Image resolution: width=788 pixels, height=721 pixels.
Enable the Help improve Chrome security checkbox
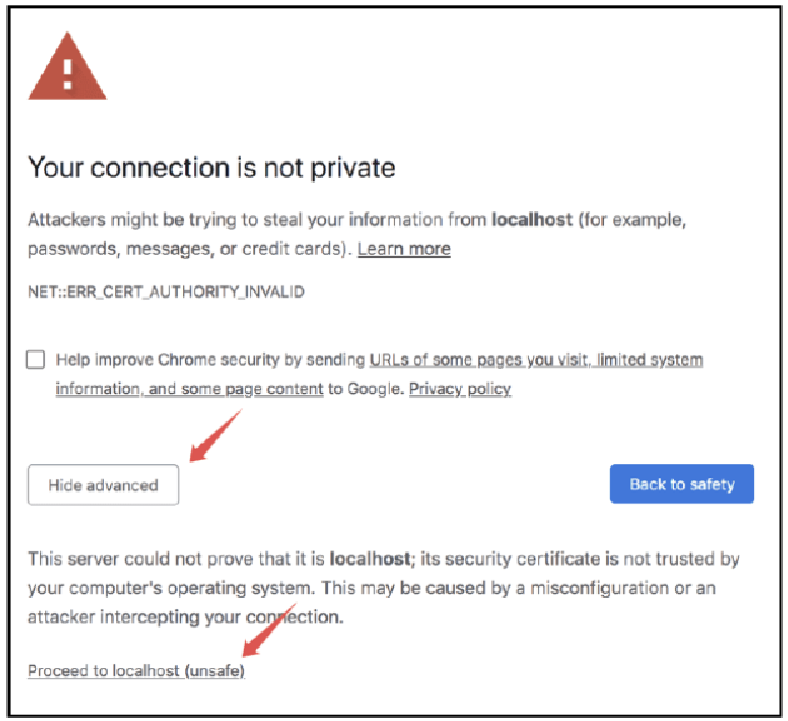tap(36, 360)
